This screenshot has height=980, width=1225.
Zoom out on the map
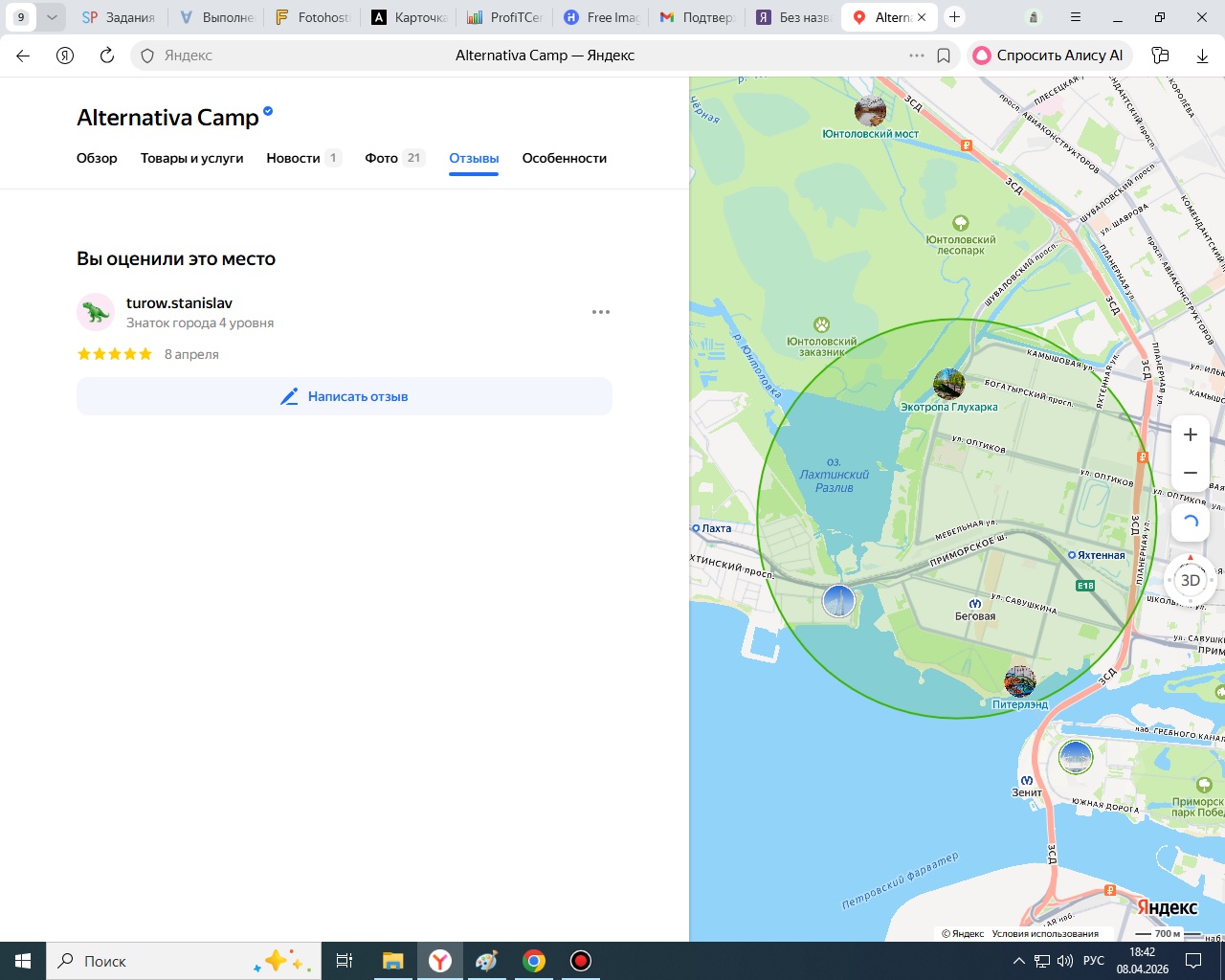pos(1191,473)
